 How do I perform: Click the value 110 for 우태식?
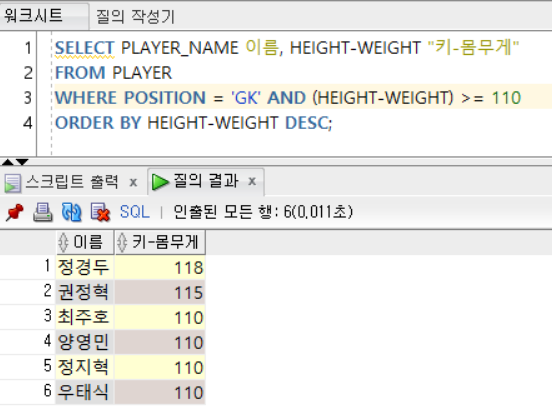click(x=160, y=392)
